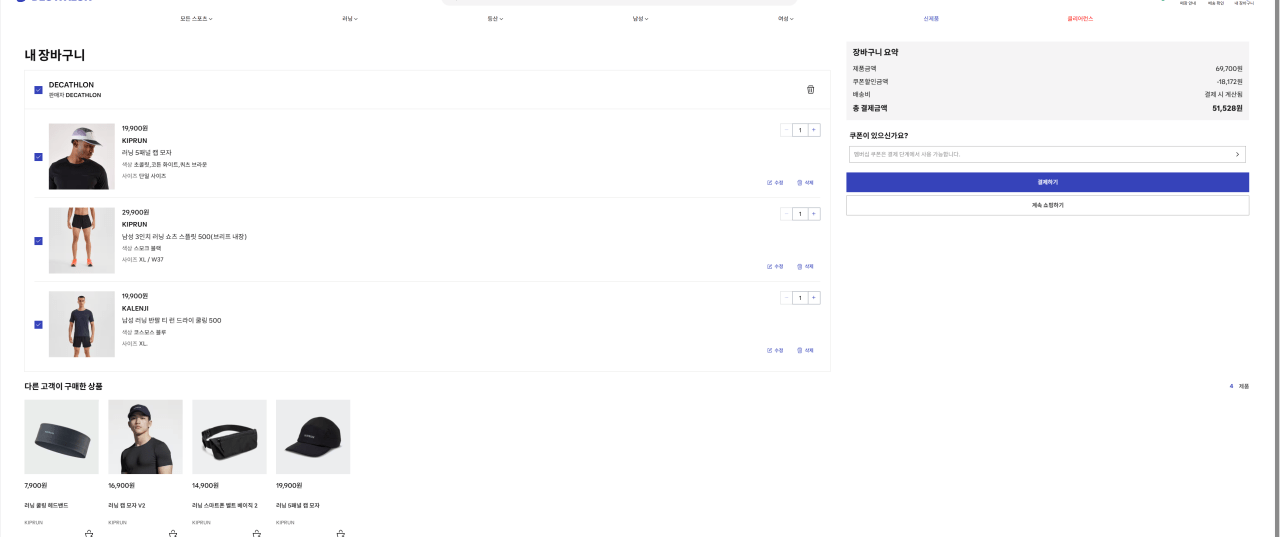Image resolution: width=1280 pixels, height=537 pixels.
Task: Open the 클리어런스 navigation link
Action: tap(1080, 18)
